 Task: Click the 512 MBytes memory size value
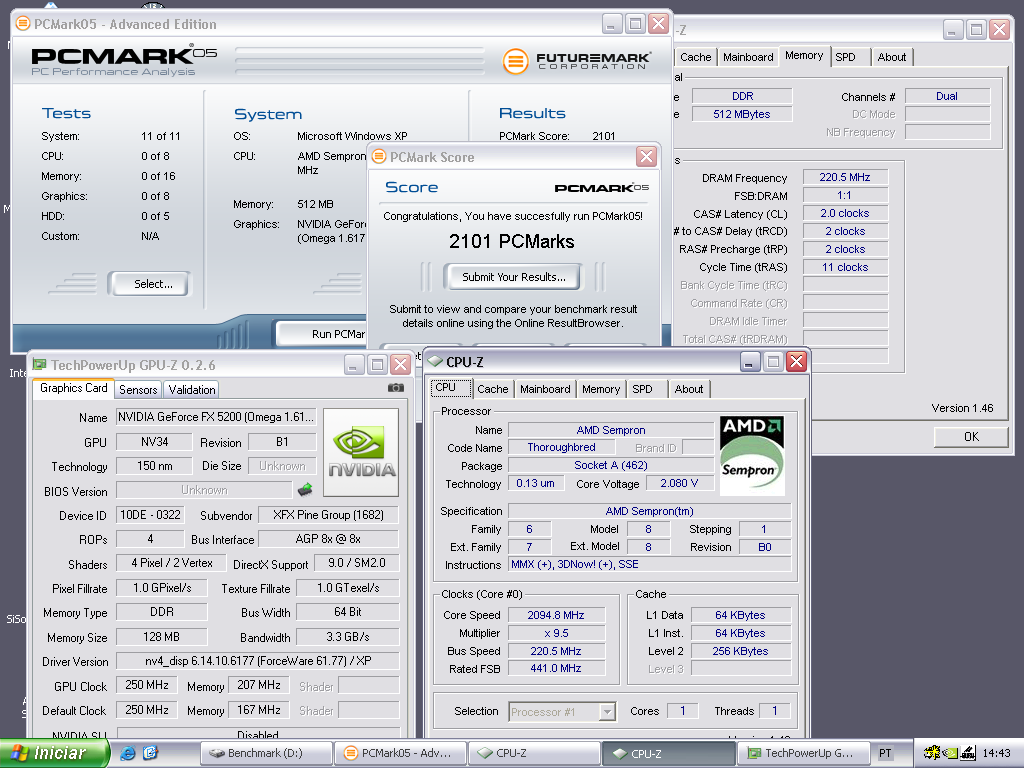742,114
